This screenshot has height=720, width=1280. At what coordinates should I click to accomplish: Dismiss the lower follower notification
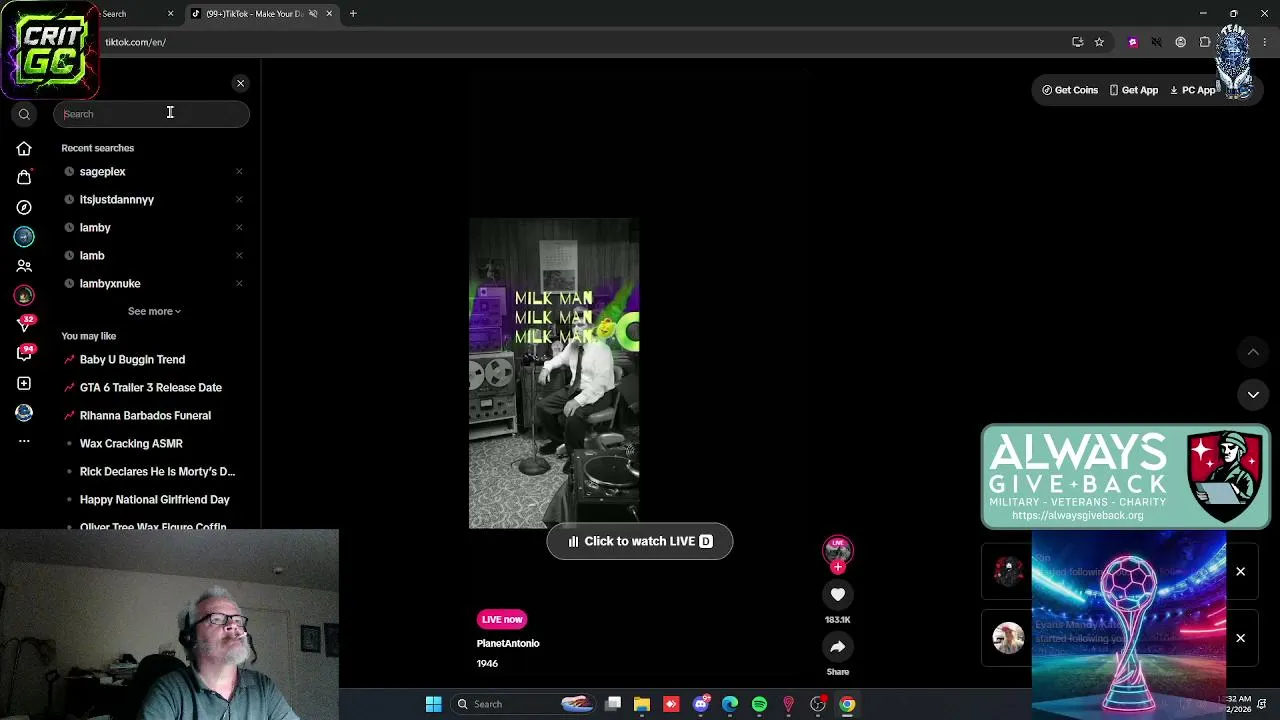[x=1240, y=638]
